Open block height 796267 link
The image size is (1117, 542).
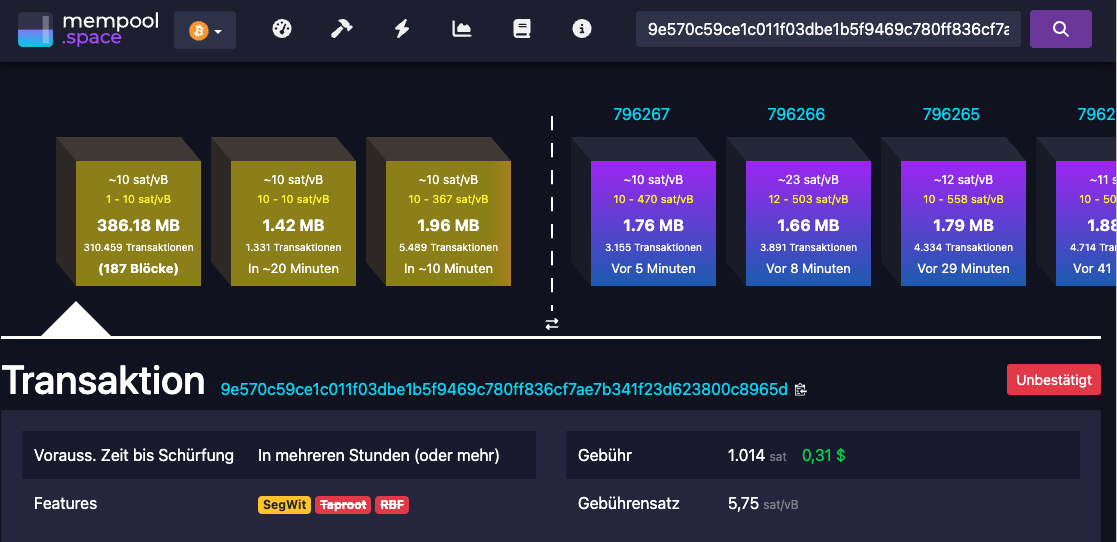click(641, 114)
